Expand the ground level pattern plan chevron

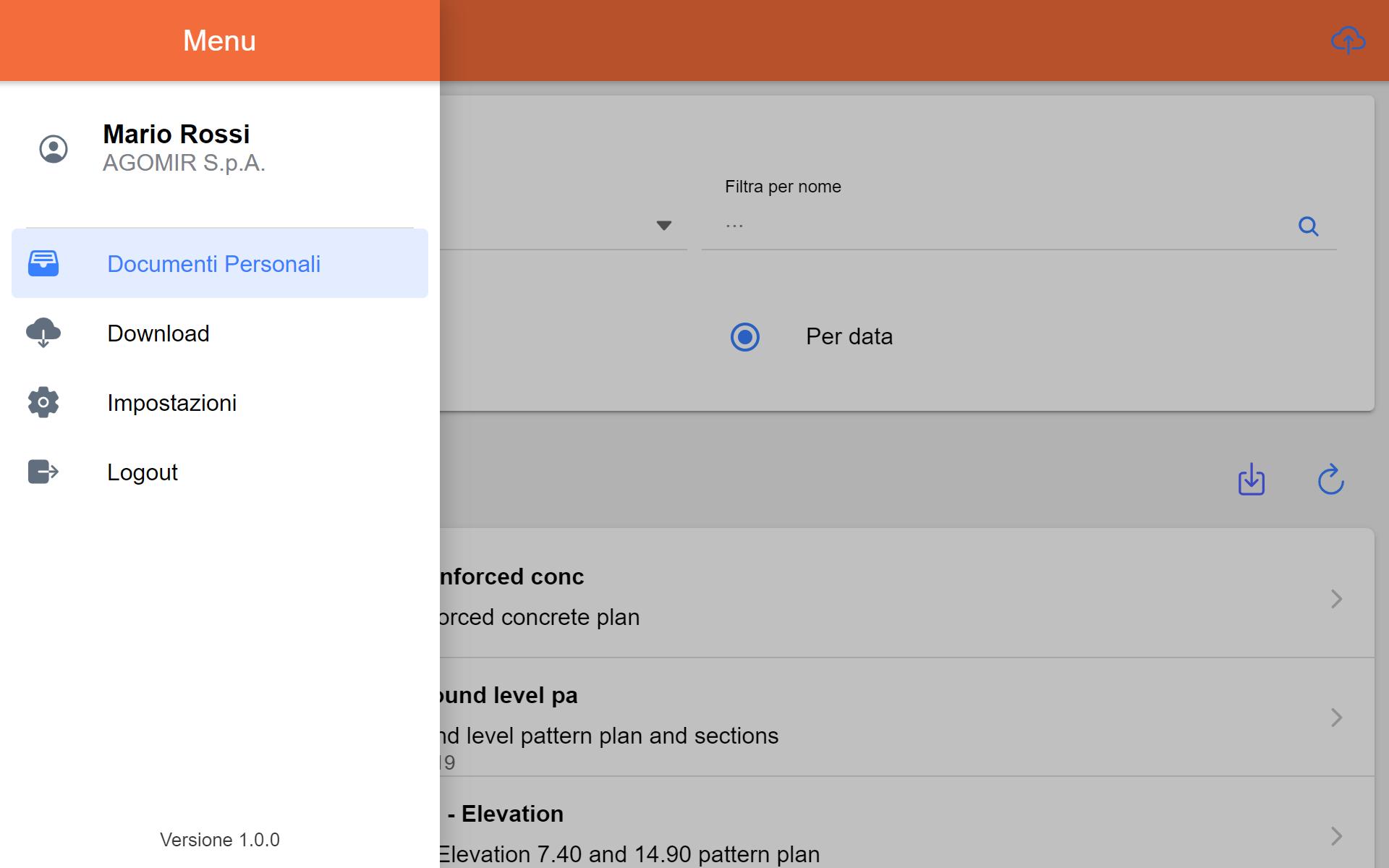pos(1336,718)
